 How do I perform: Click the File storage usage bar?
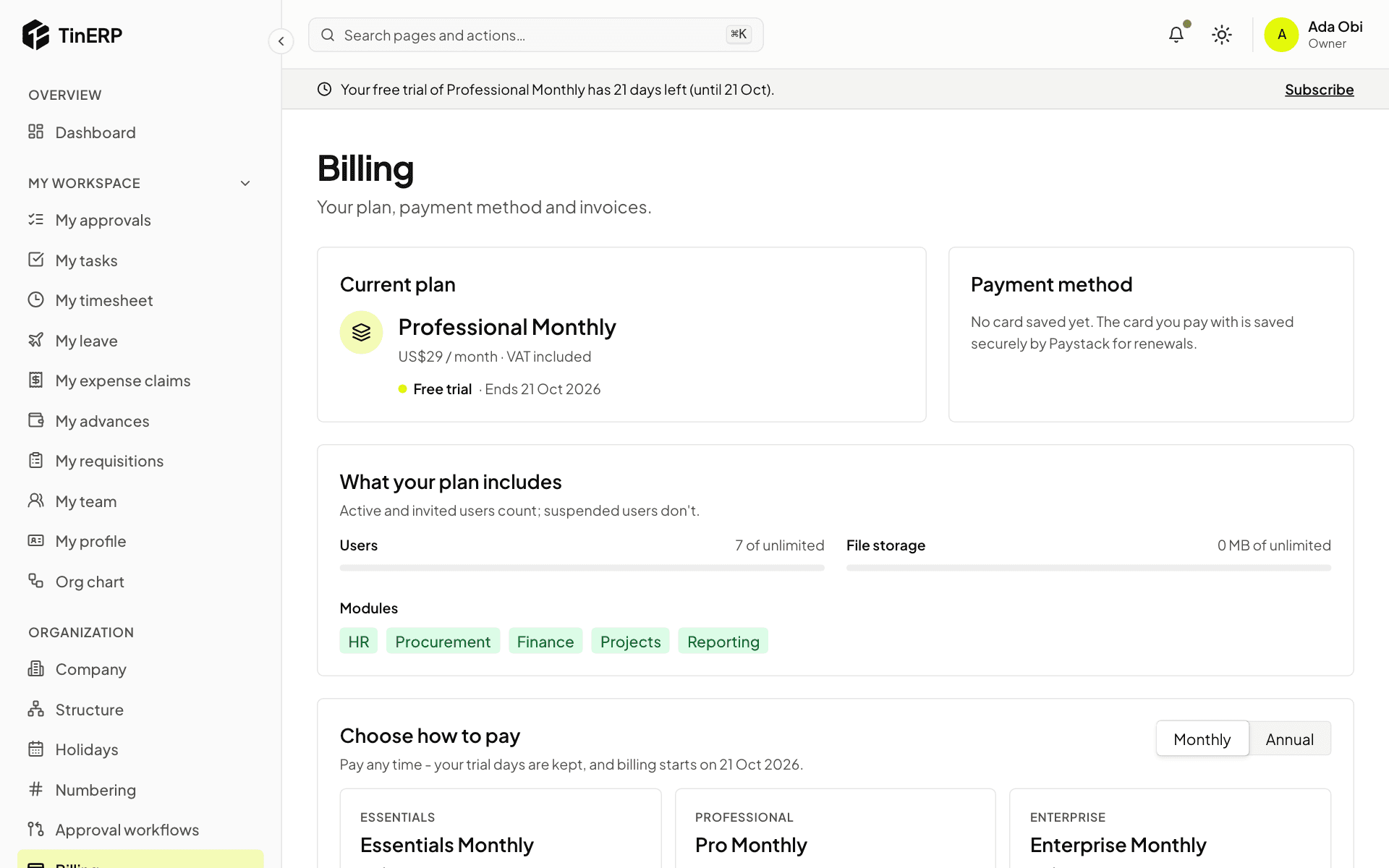[x=1088, y=568]
